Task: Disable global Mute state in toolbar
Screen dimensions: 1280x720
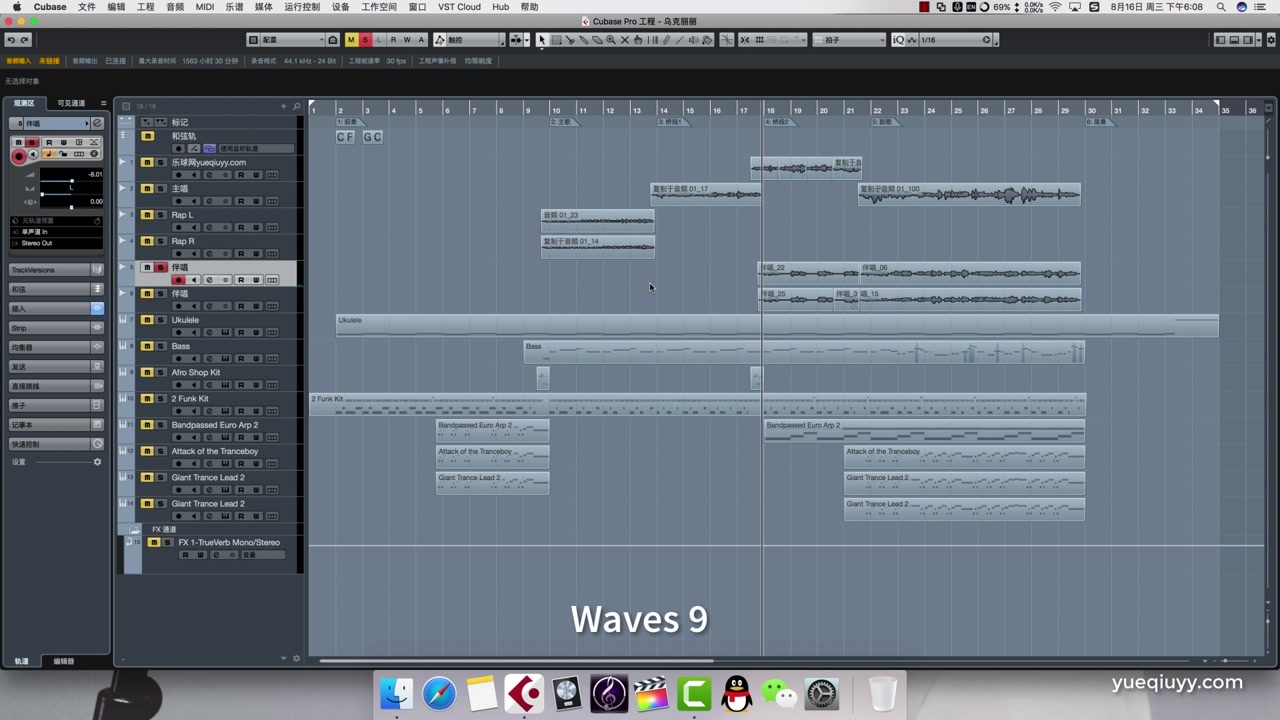Action: tap(351, 40)
